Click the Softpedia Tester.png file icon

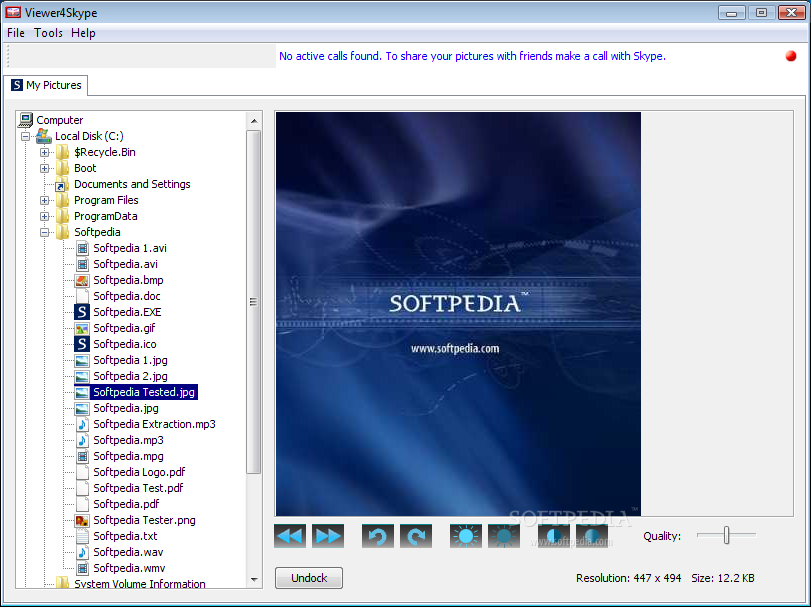click(82, 520)
